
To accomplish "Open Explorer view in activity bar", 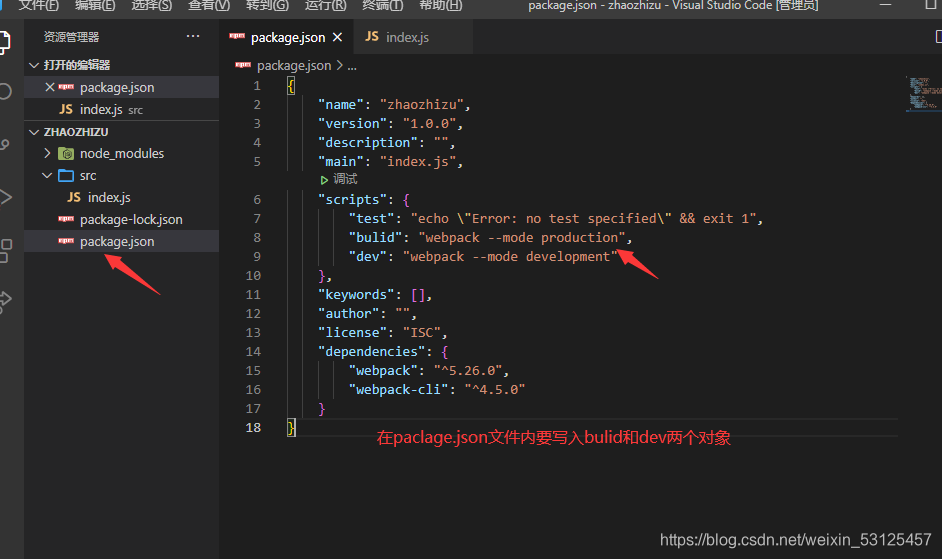I will (x=4, y=43).
